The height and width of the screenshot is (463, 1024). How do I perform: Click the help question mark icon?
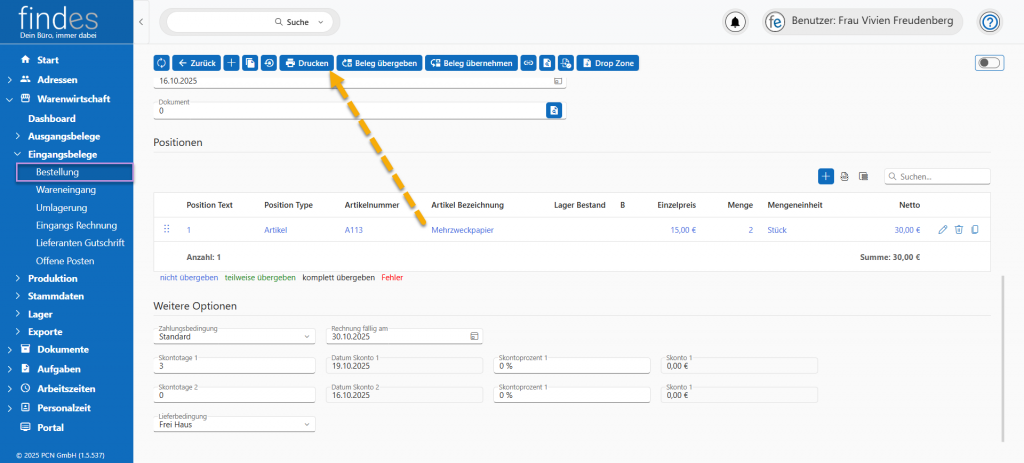(x=989, y=22)
